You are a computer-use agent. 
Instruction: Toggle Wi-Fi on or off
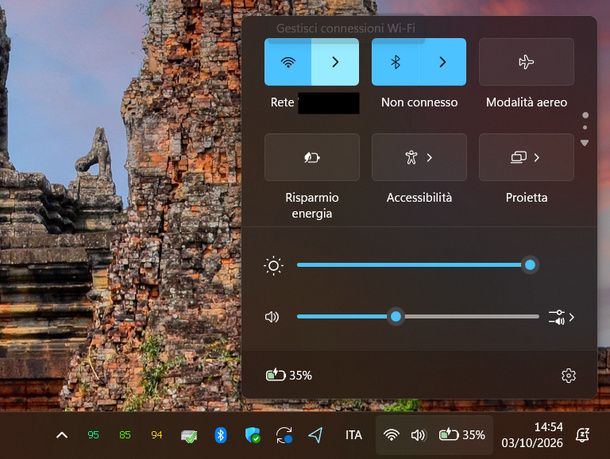click(x=288, y=62)
